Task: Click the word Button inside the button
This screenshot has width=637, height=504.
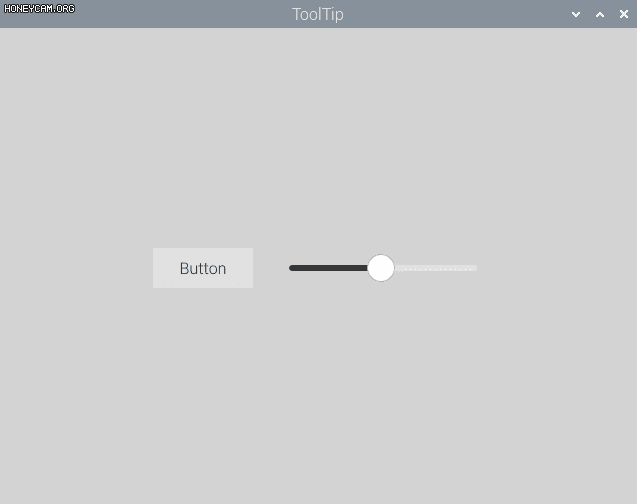Action: (x=203, y=268)
